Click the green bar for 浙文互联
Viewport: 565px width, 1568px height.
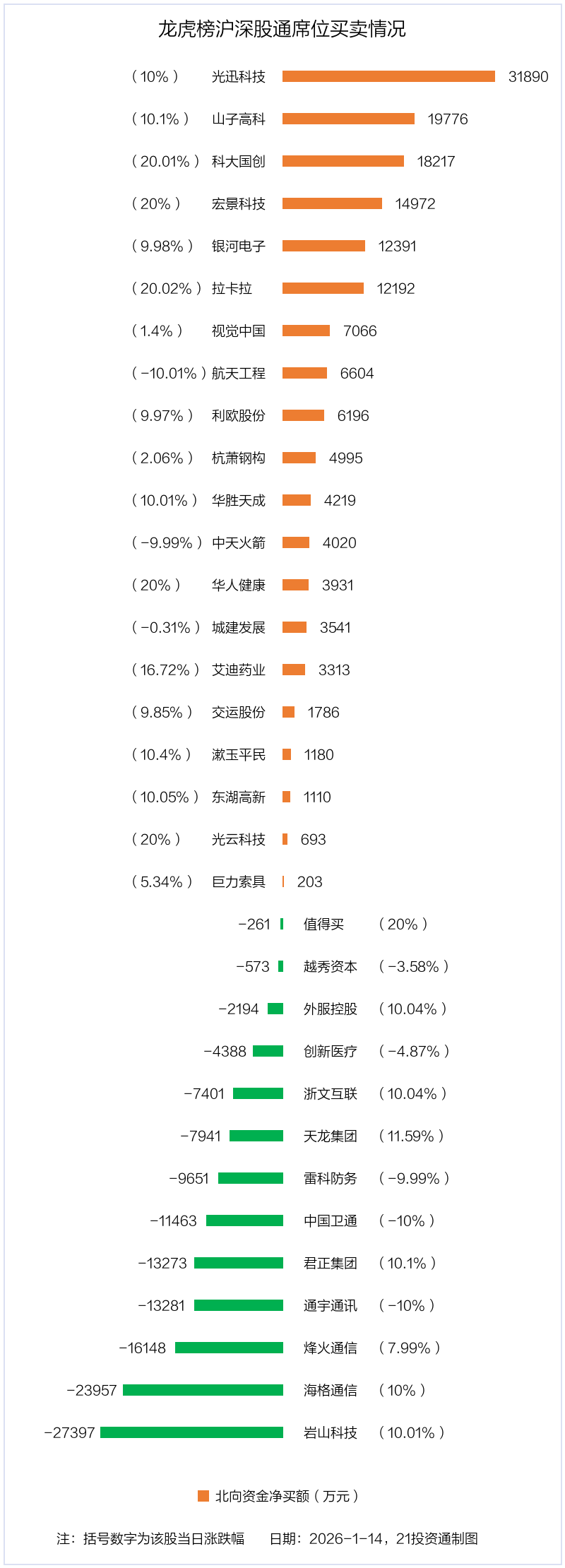pos(258,1093)
